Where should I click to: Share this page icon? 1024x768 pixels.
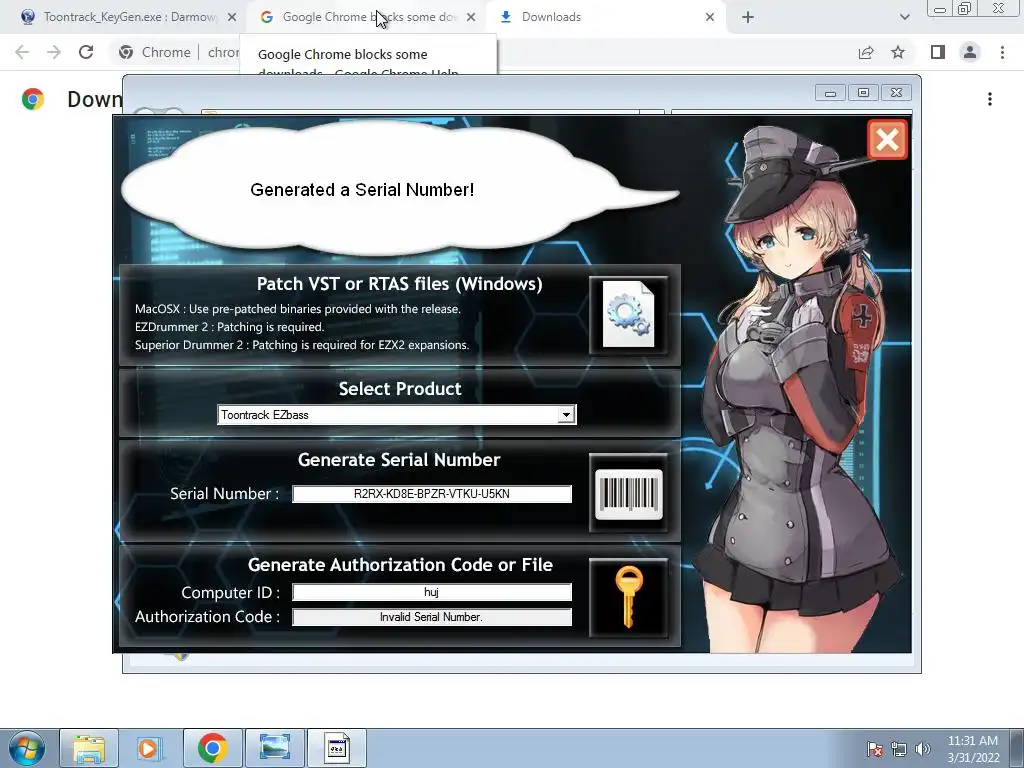point(866,52)
